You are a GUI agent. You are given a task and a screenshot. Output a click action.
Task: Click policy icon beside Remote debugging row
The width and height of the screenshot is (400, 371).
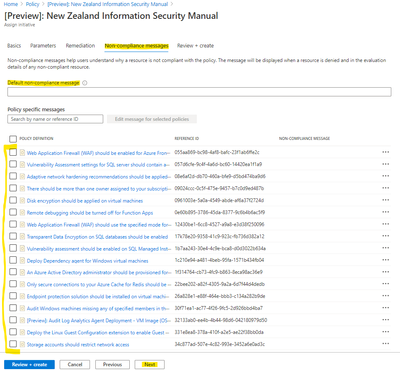(22, 213)
